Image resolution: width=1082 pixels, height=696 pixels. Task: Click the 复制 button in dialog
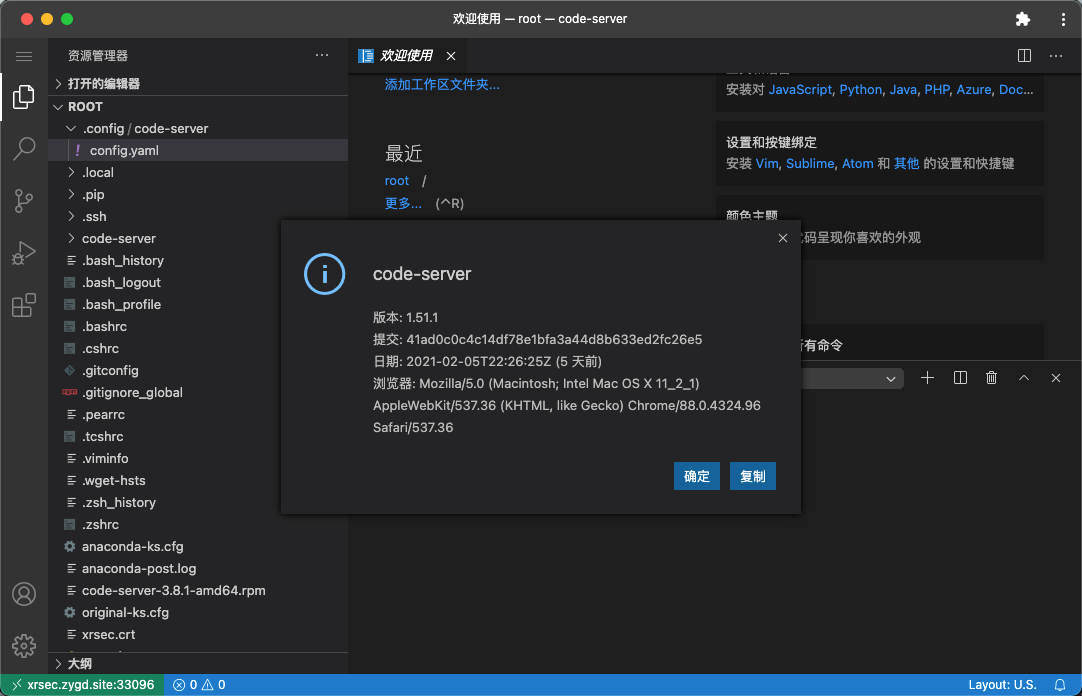click(752, 476)
